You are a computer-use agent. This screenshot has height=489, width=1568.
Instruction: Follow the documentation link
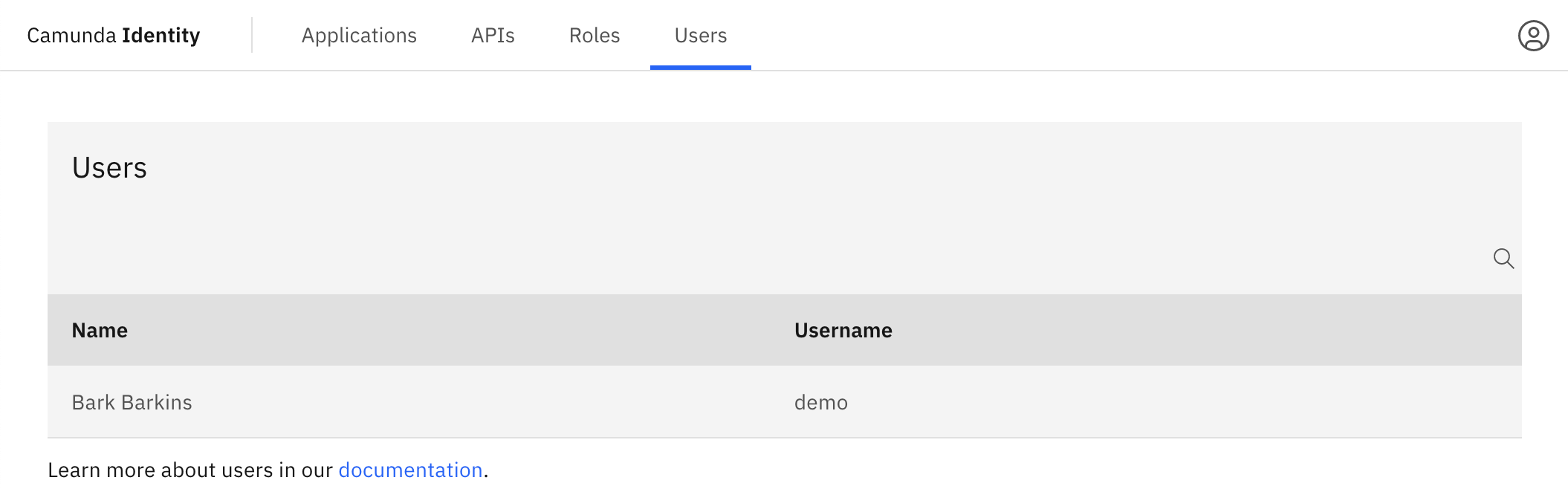pos(410,470)
